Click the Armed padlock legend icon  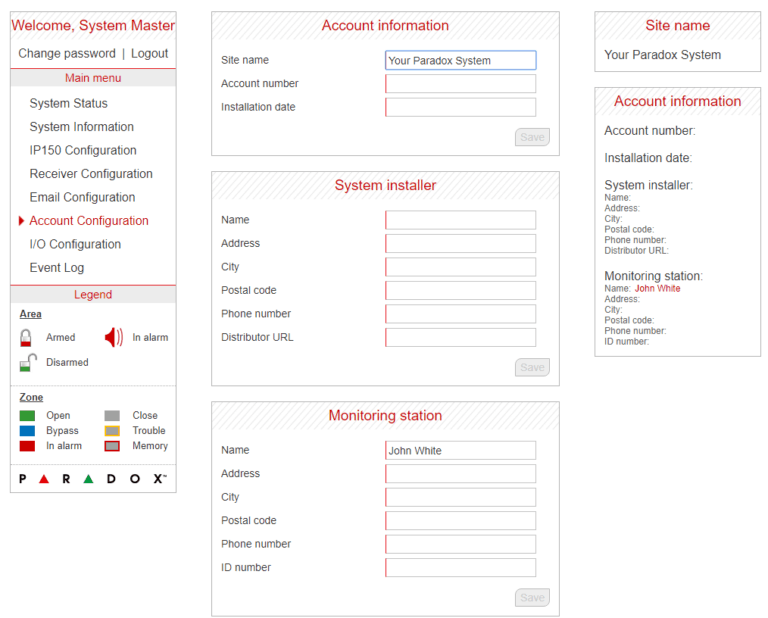26,337
